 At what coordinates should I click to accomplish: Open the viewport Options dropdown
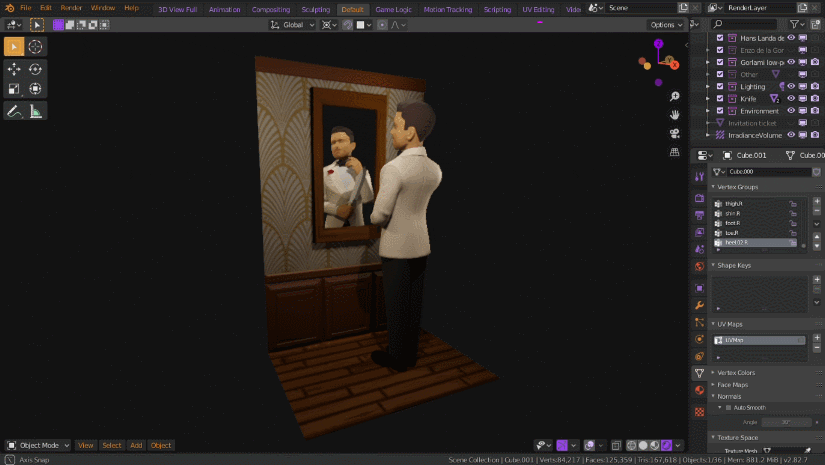[x=666, y=25]
